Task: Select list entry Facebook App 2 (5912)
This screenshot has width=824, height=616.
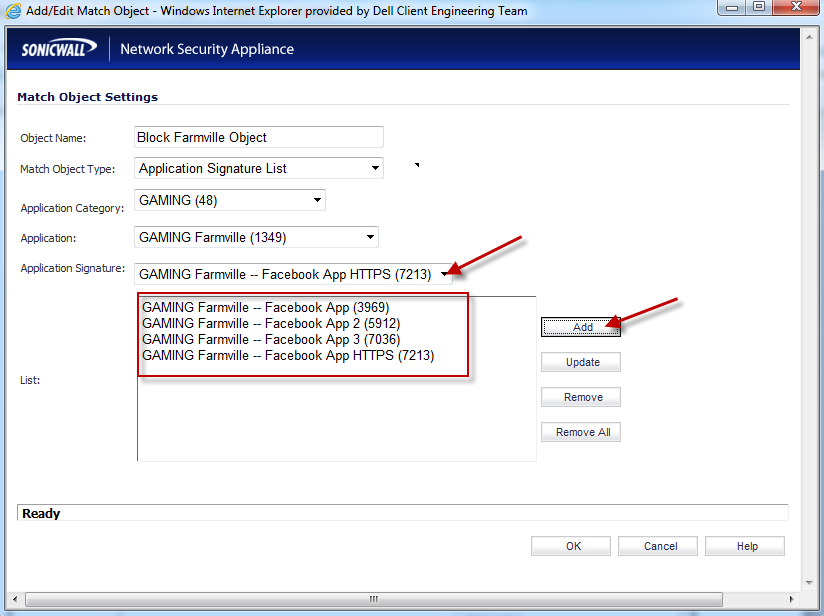Action: pyautogui.click(x=271, y=323)
